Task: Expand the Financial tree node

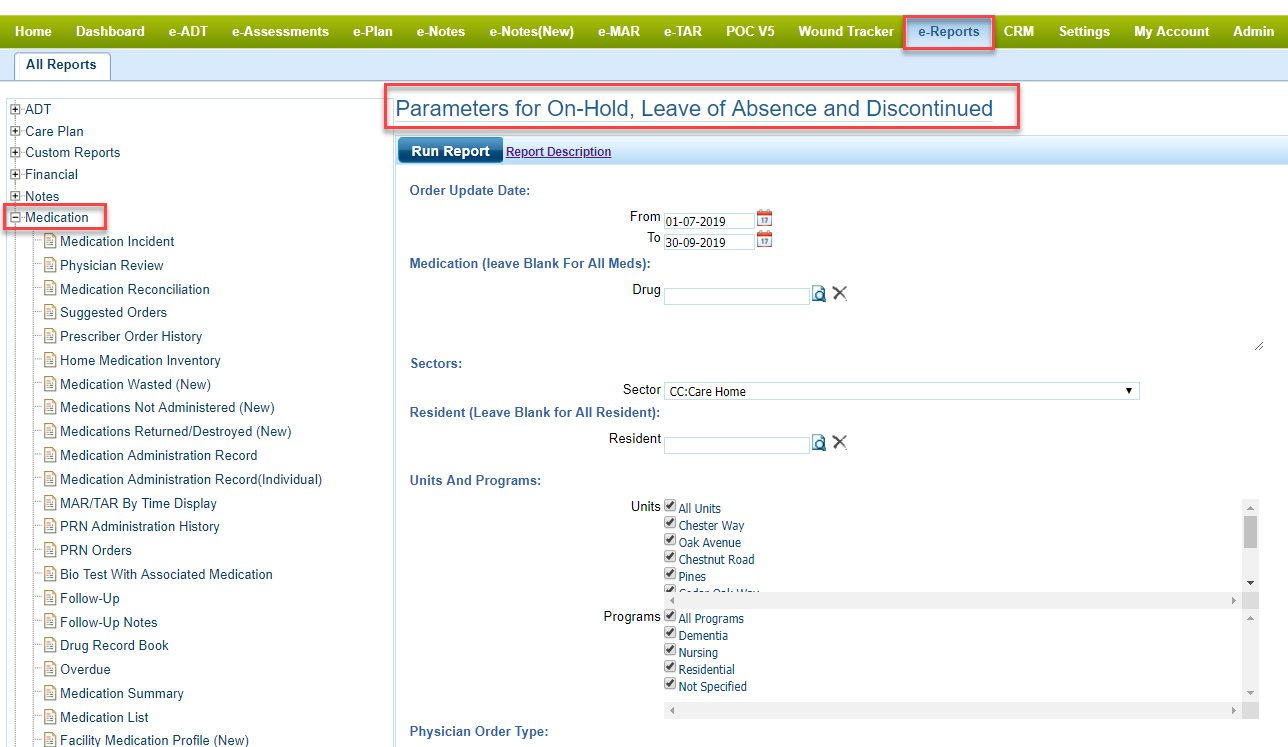Action: (15, 174)
